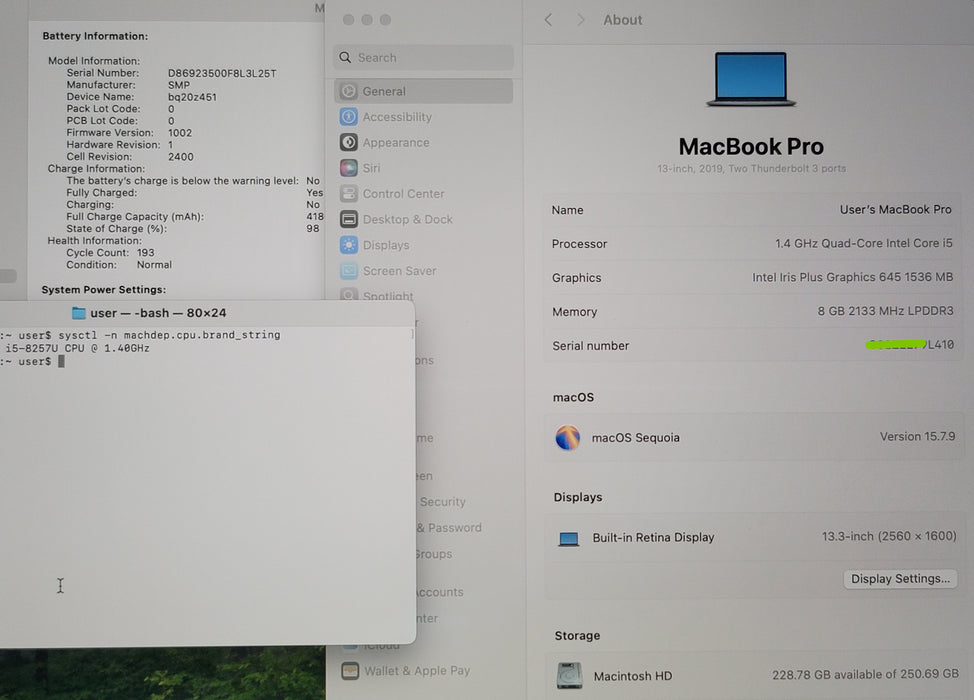Viewport: 974px width, 700px height.
Task: Click the Built-in Retina Display laptop icon
Action: 568,539
